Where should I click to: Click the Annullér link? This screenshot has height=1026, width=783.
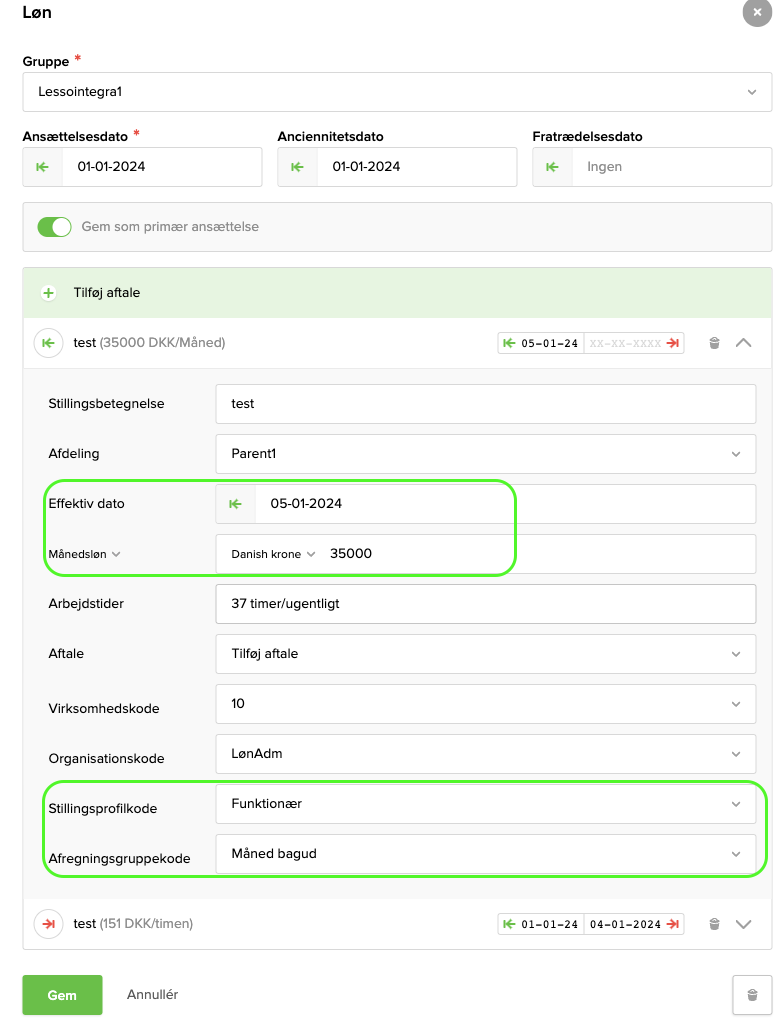point(152,995)
